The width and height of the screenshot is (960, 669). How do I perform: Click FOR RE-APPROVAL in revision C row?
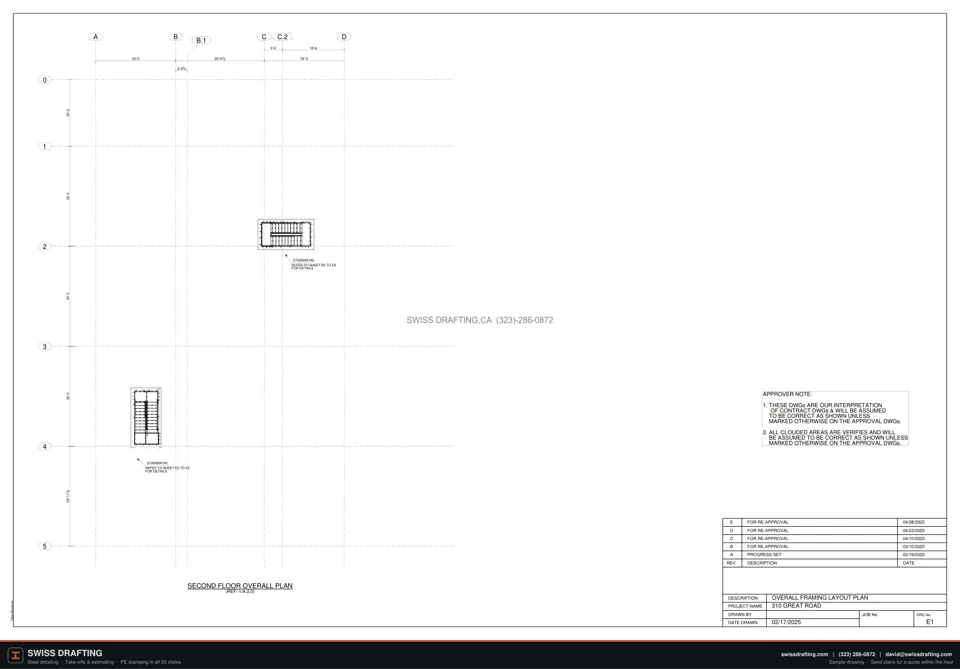click(768, 539)
